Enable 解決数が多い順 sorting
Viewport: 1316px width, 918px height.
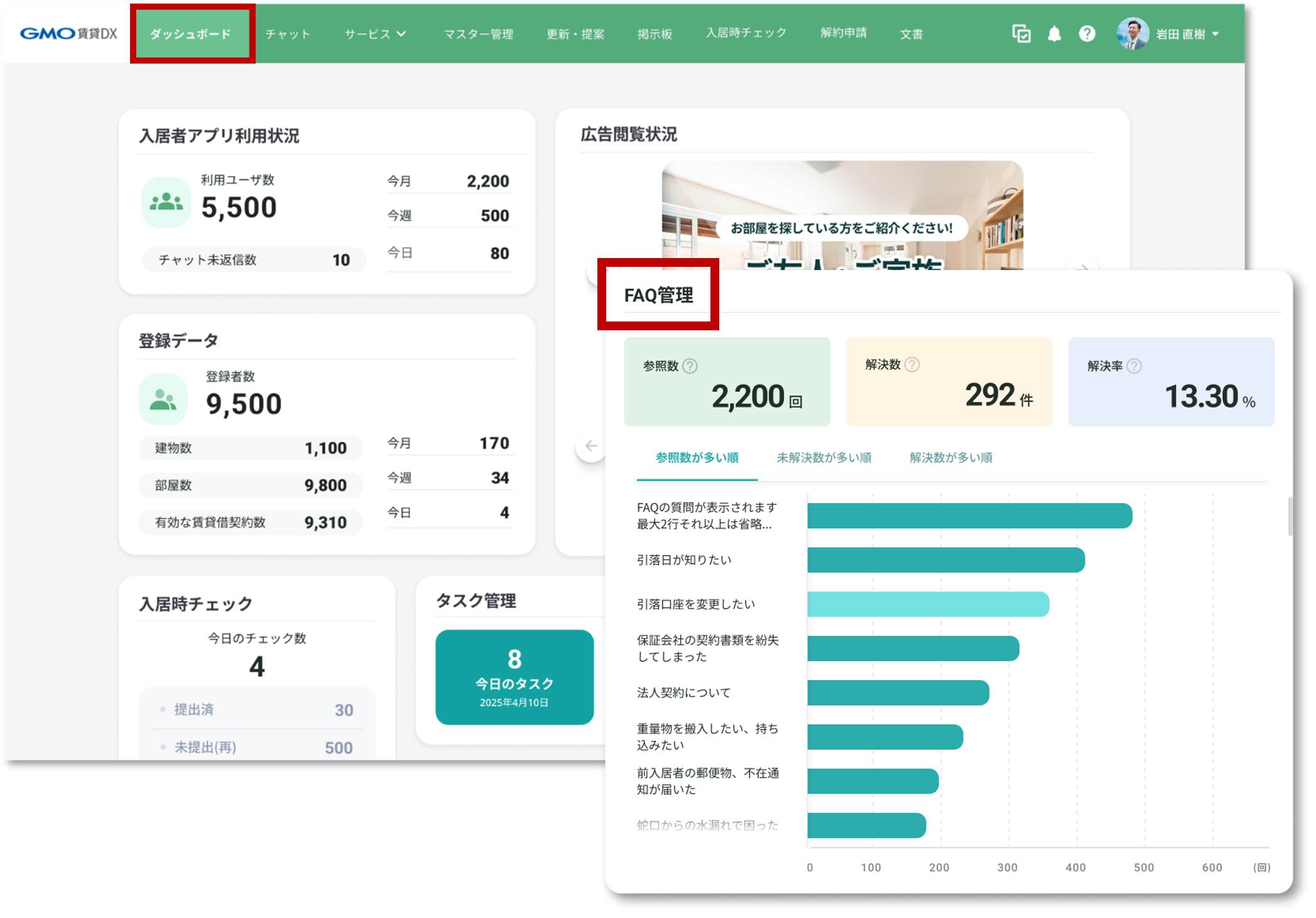(950, 458)
